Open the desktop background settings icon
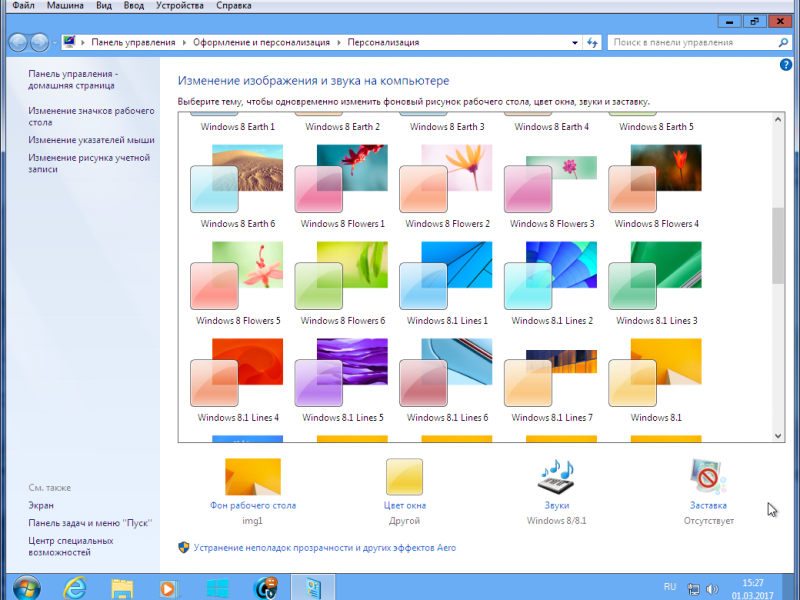 [253, 477]
